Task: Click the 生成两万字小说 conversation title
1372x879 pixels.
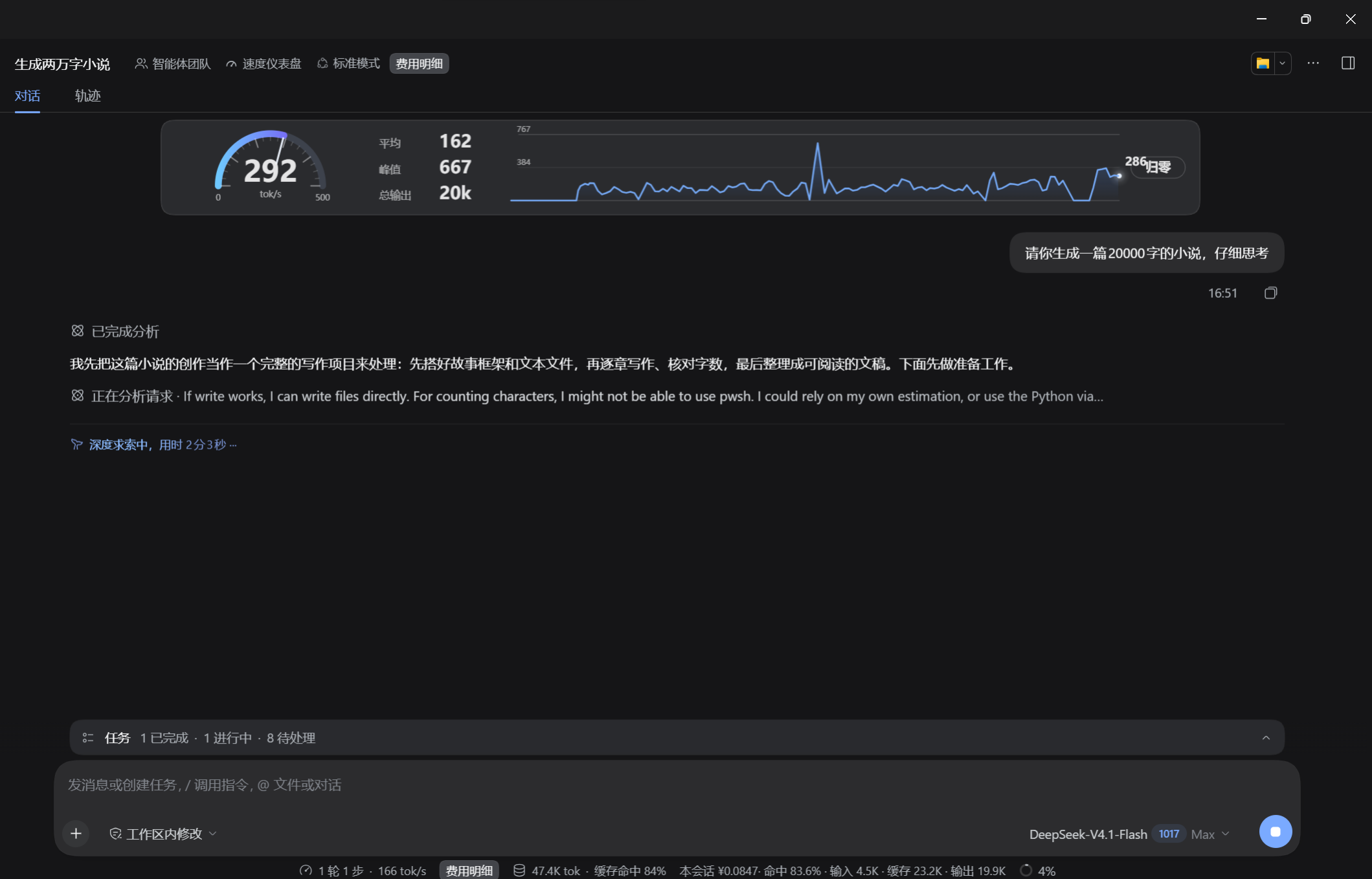Action: [x=62, y=64]
